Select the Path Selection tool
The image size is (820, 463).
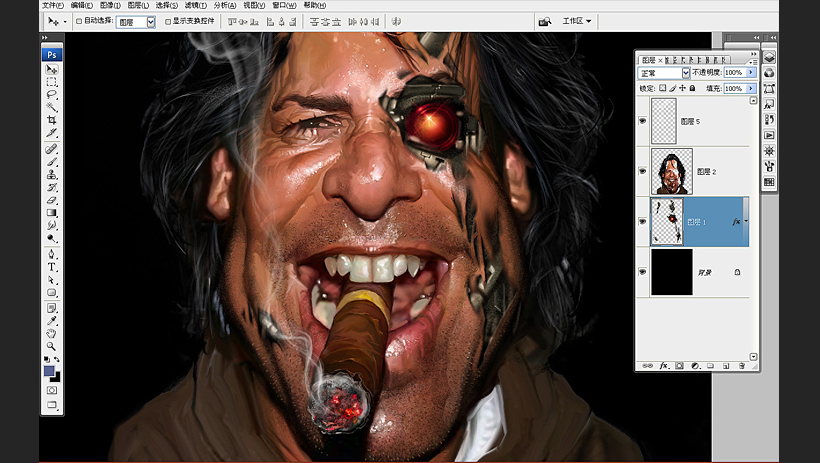(52, 280)
